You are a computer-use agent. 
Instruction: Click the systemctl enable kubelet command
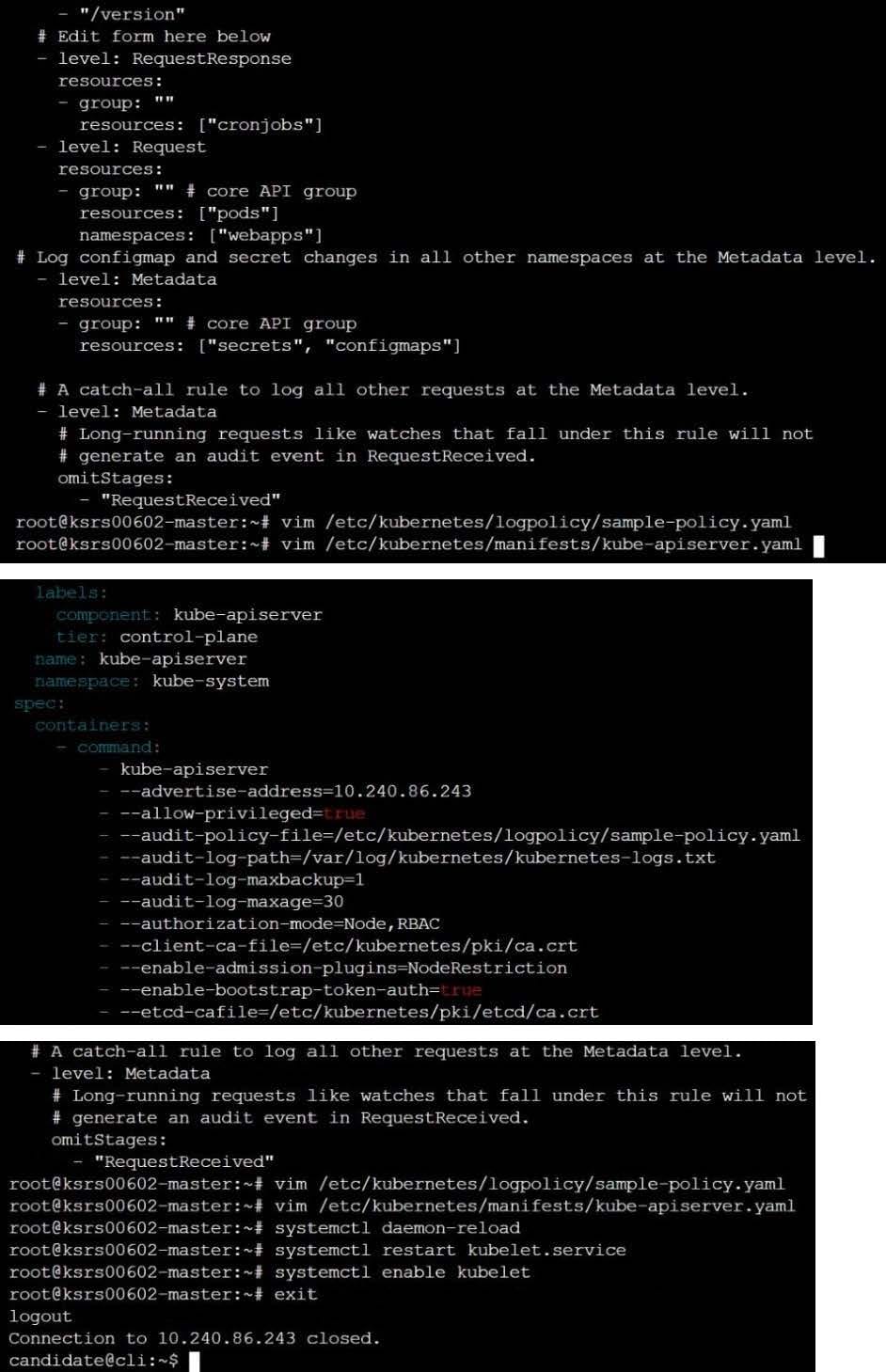tap(403, 1272)
